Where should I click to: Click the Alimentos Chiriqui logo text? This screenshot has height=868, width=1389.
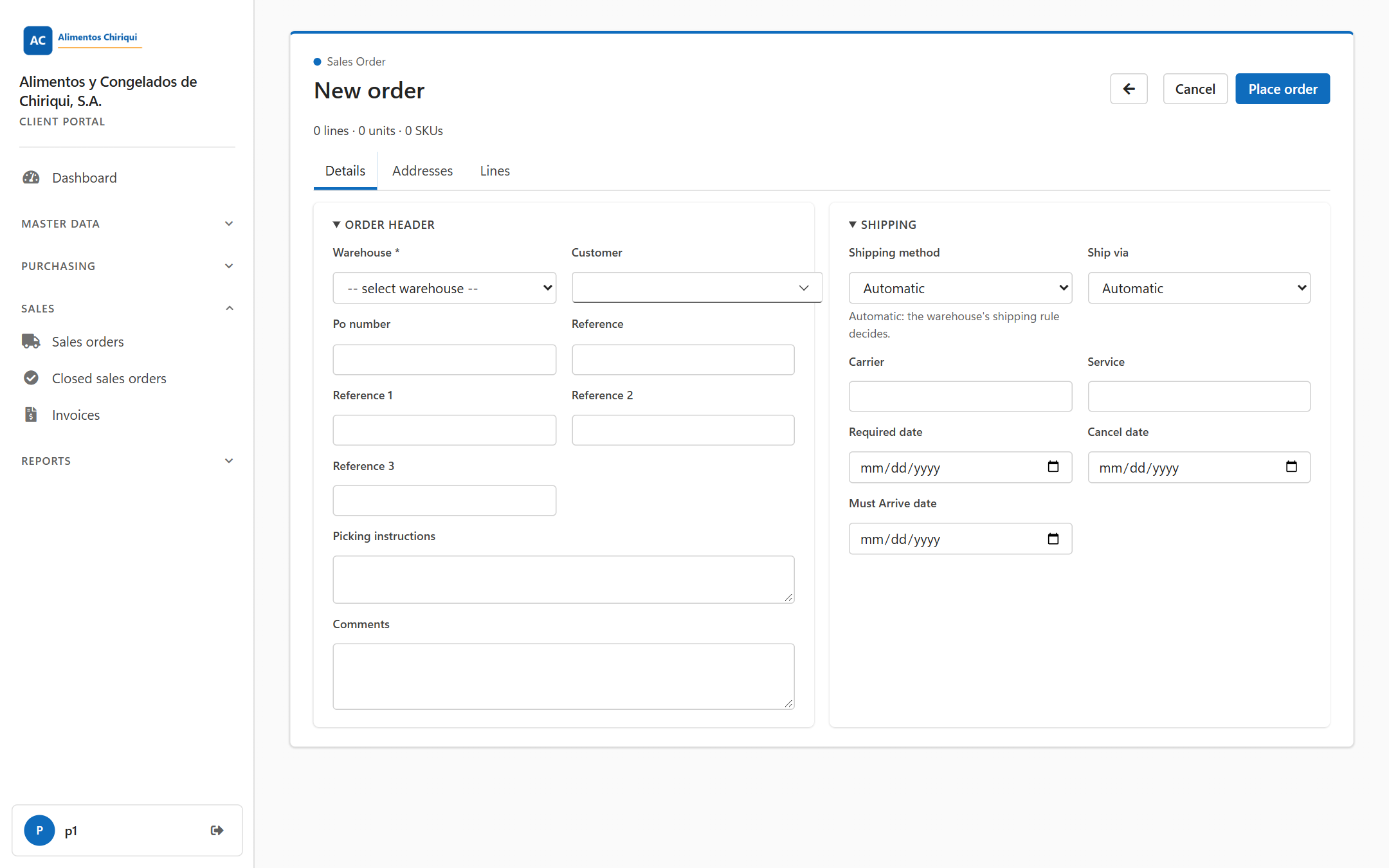click(x=97, y=37)
